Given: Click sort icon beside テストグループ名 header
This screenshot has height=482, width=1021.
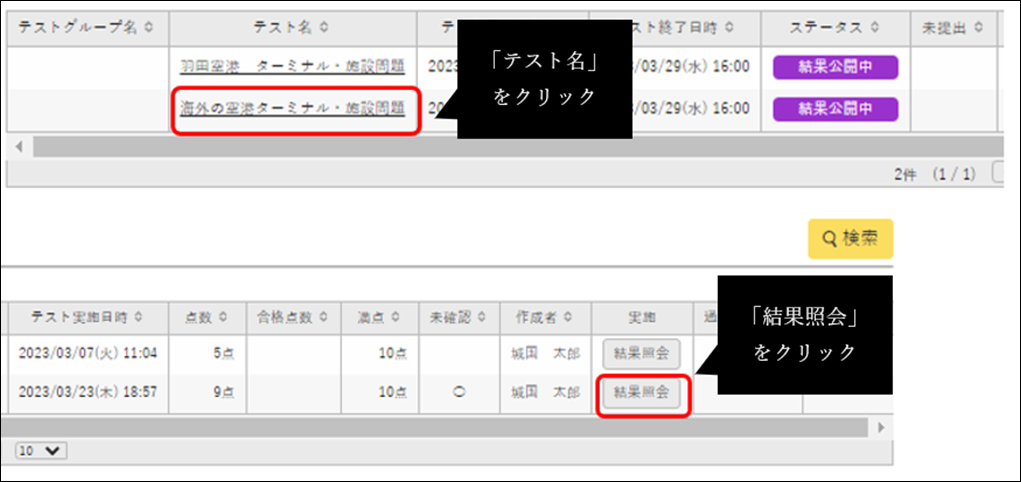Looking at the screenshot, I should [x=148, y=27].
